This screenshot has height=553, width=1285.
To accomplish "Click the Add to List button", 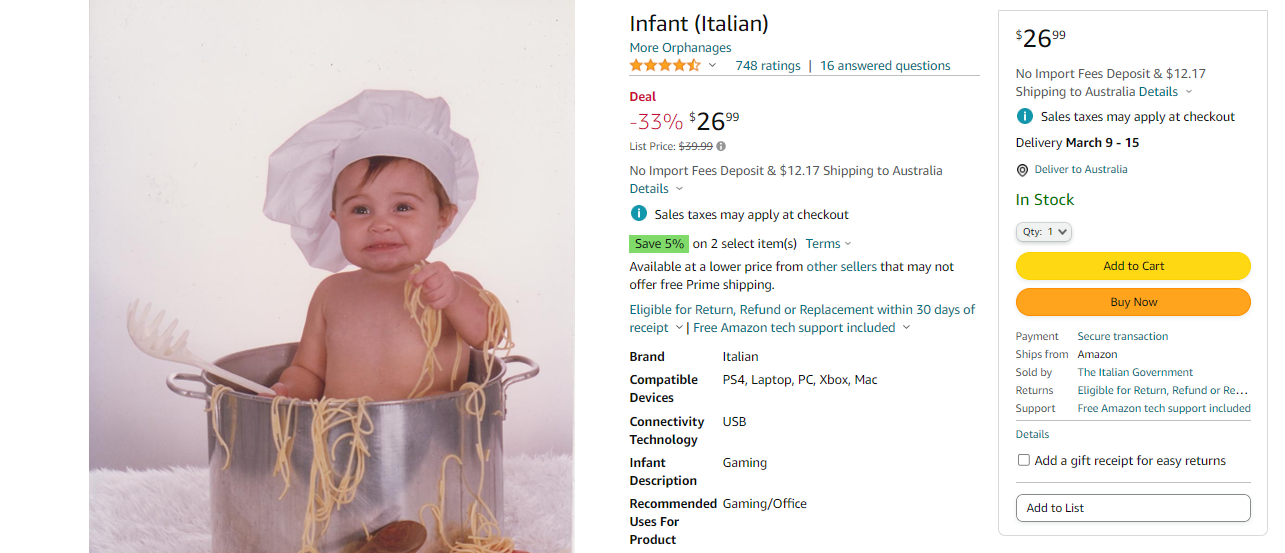I will [x=1133, y=508].
